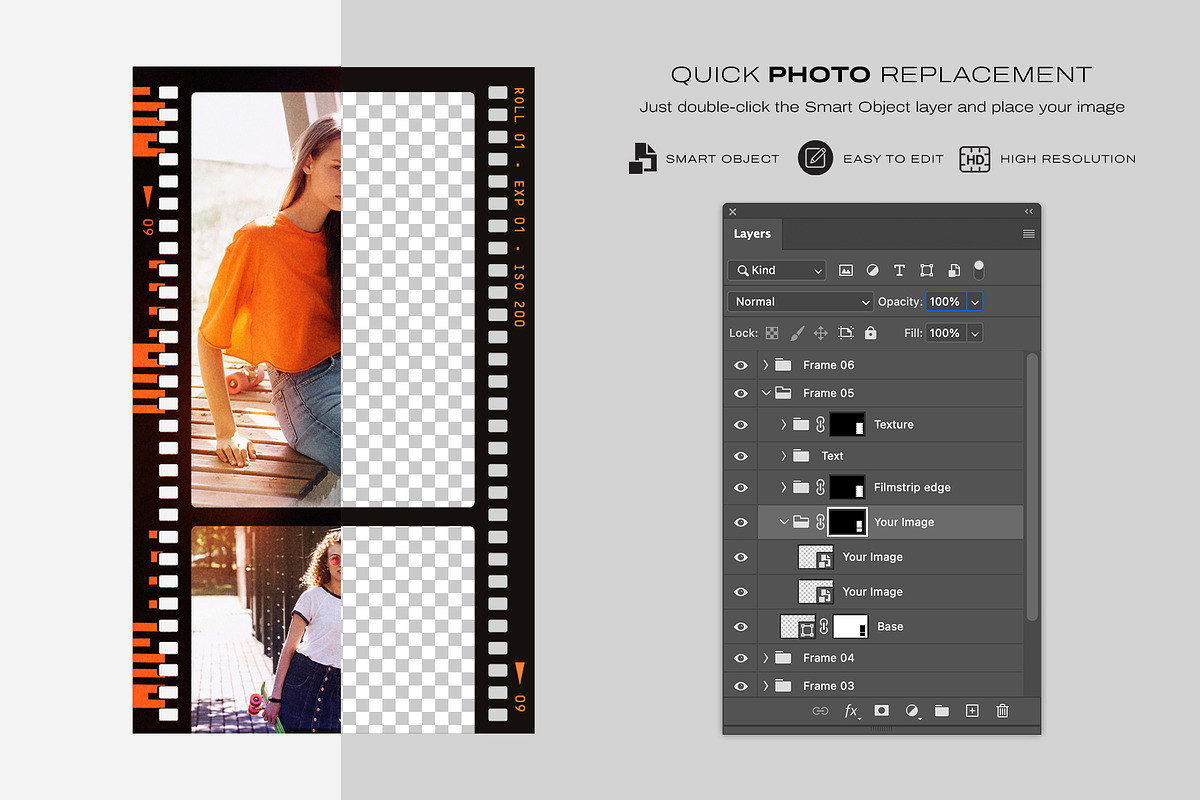Collapse the Your Image group

point(784,522)
